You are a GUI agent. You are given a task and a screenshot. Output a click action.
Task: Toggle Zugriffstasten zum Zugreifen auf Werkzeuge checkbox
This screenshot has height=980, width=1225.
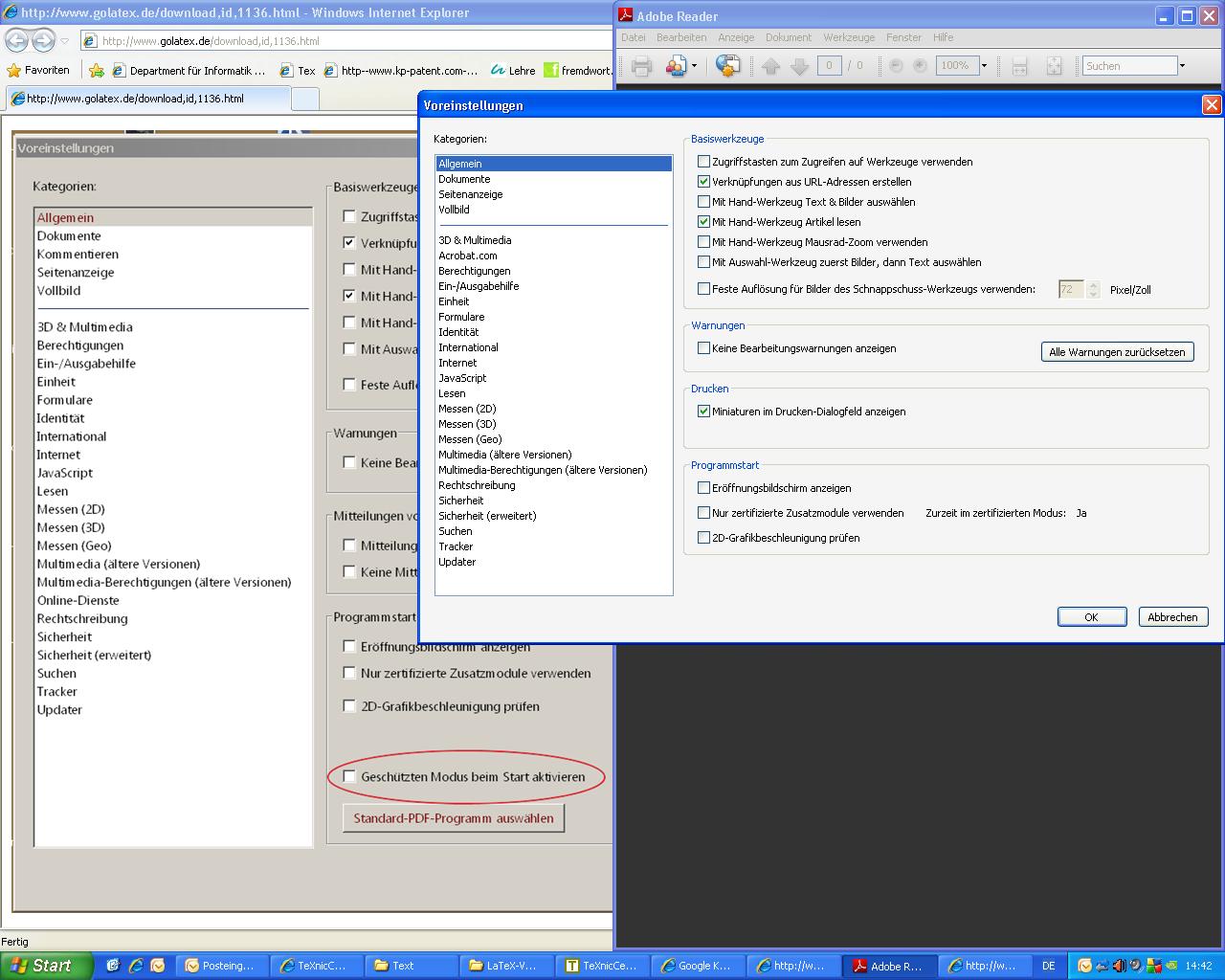coord(703,162)
